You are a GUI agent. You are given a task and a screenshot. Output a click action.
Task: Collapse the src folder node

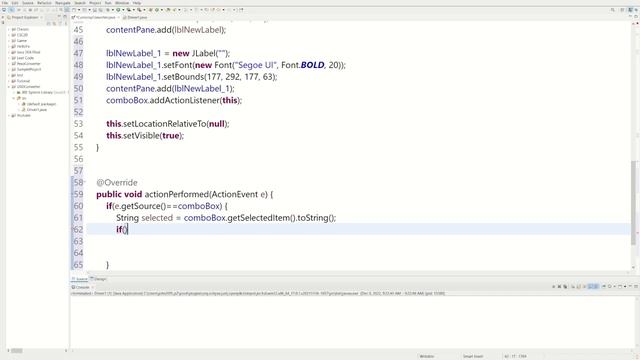click(14, 98)
